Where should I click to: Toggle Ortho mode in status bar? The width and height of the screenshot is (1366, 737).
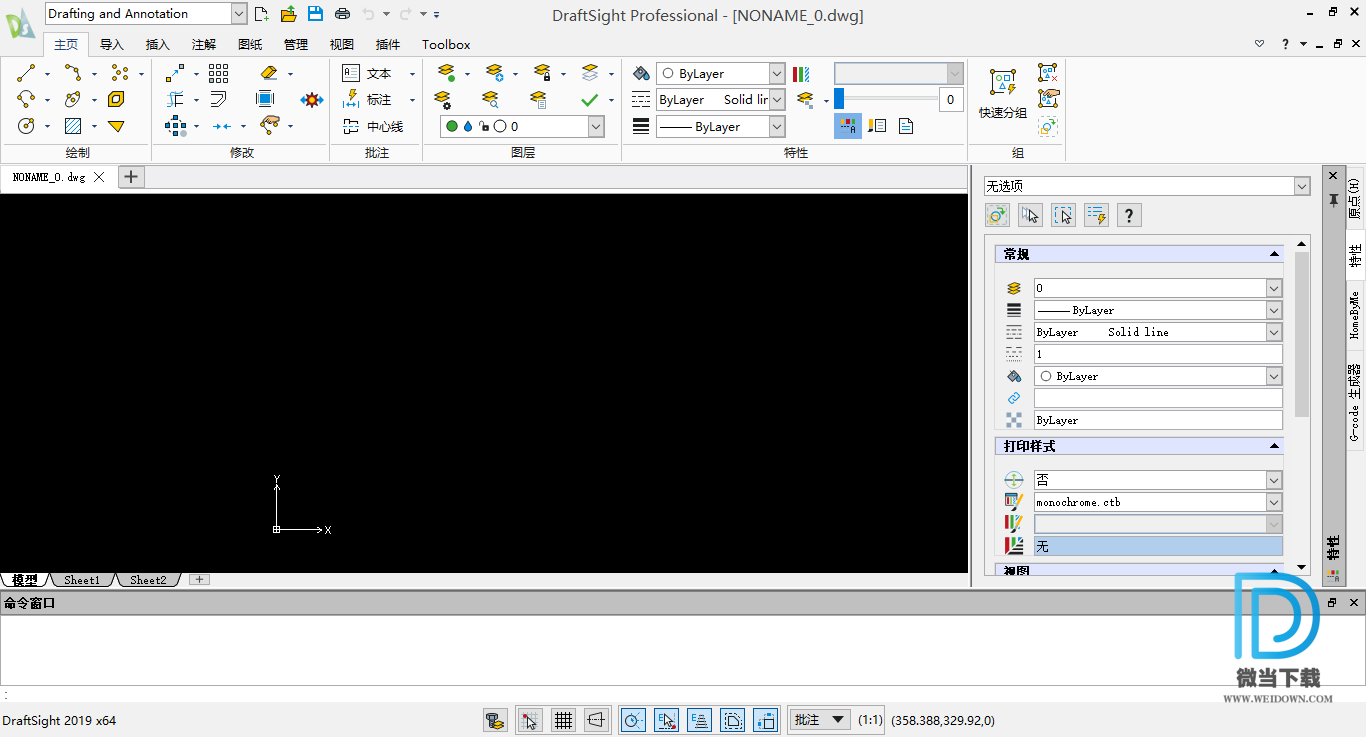596,720
